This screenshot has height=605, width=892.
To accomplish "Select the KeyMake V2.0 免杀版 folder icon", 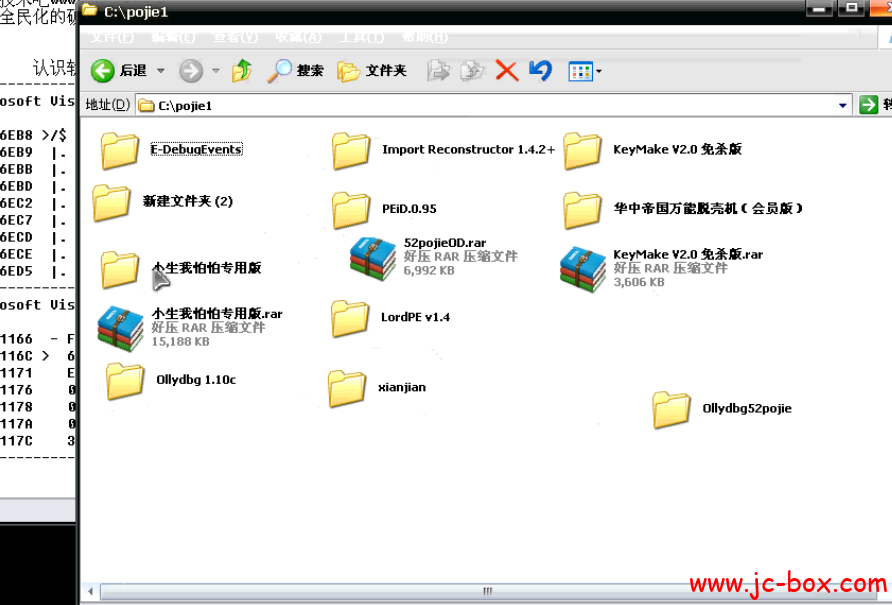I will point(582,151).
